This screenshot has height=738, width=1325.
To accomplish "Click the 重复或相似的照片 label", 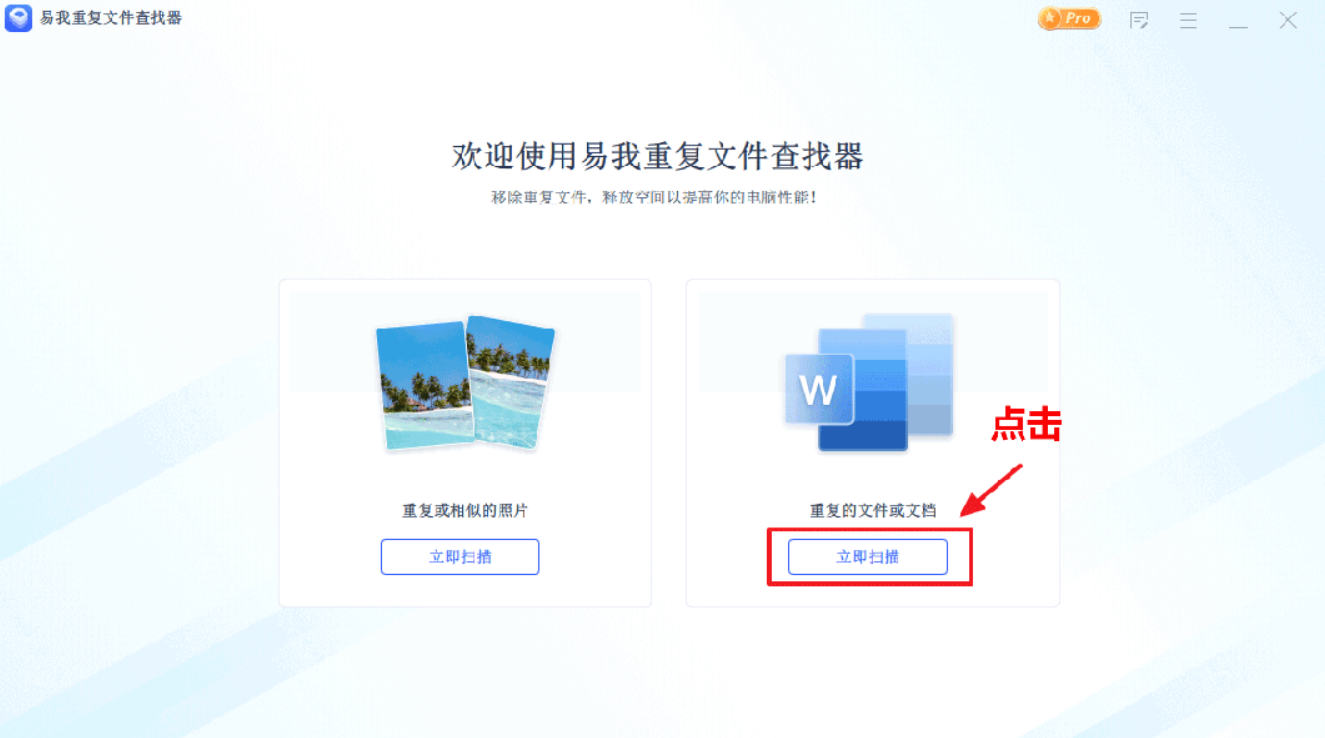I will pyautogui.click(x=465, y=510).
